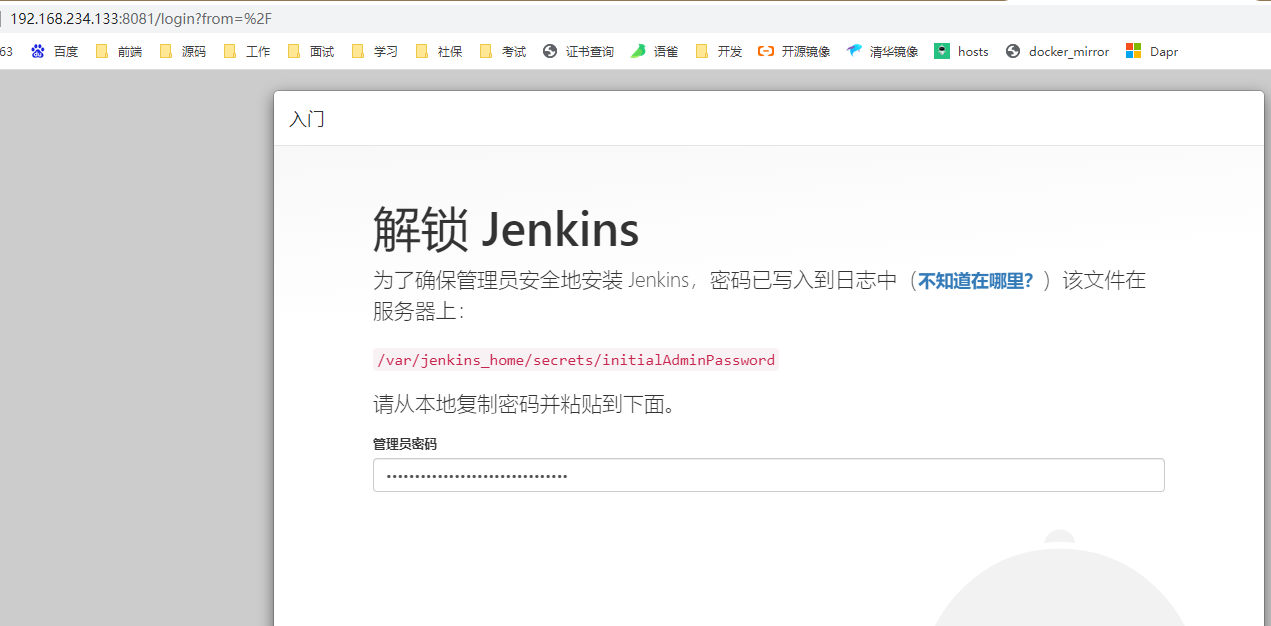The width and height of the screenshot is (1271, 626).
Task: Open the 工作 bookmark folder
Action: 246,51
